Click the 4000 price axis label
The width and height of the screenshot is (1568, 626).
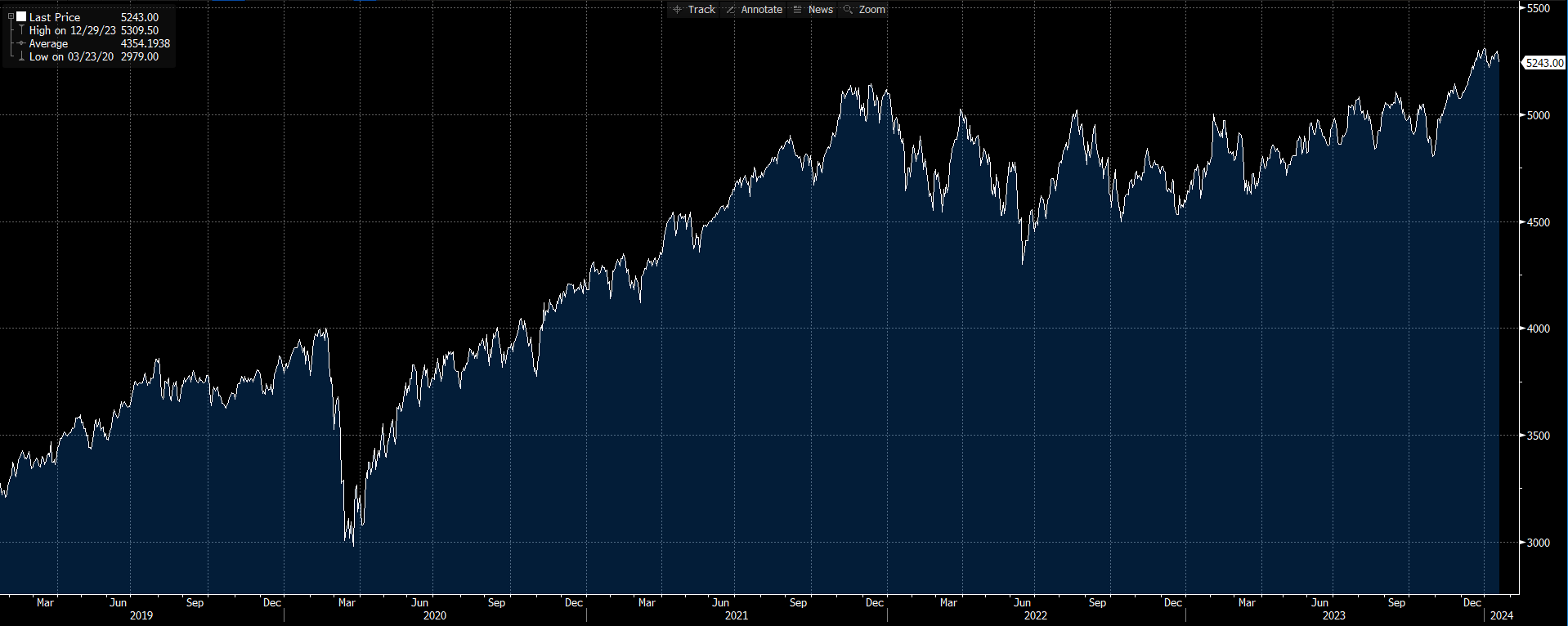point(1539,329)
